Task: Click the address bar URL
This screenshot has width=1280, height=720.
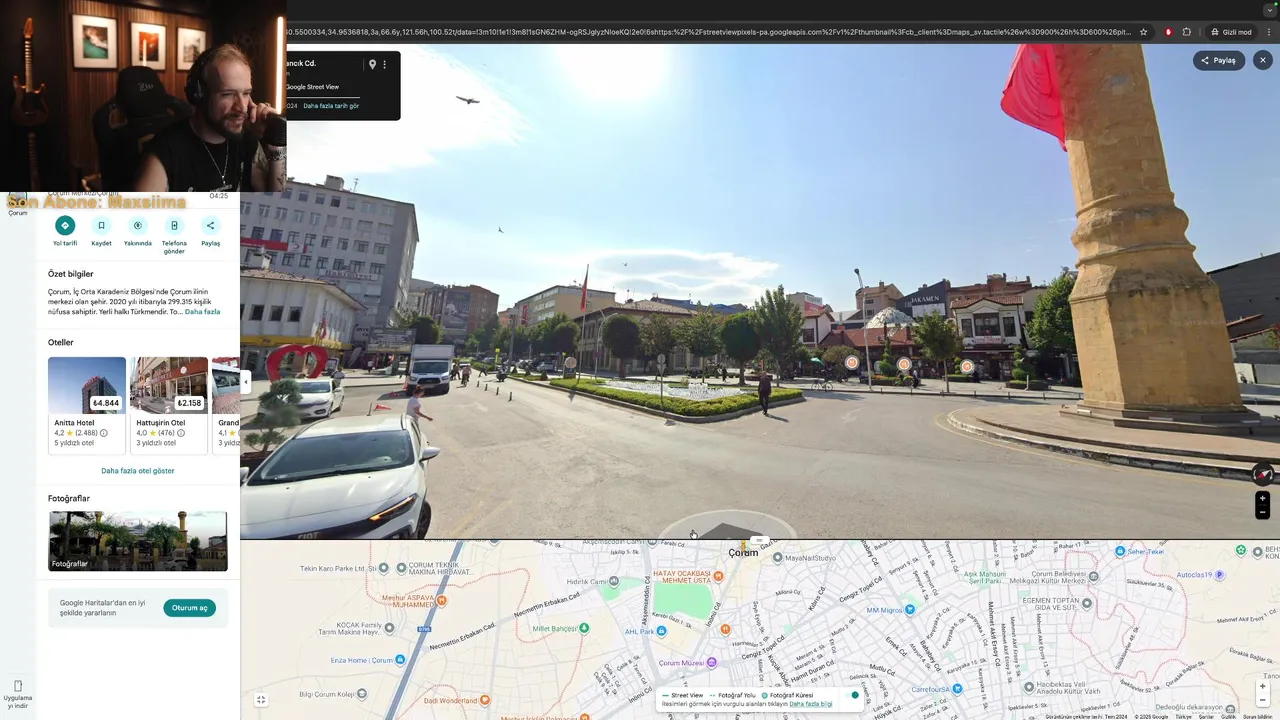Action: [708, 32]
